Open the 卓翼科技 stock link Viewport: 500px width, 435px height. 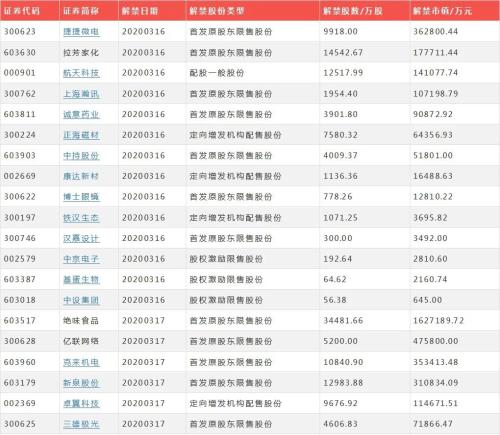[81, 403]
